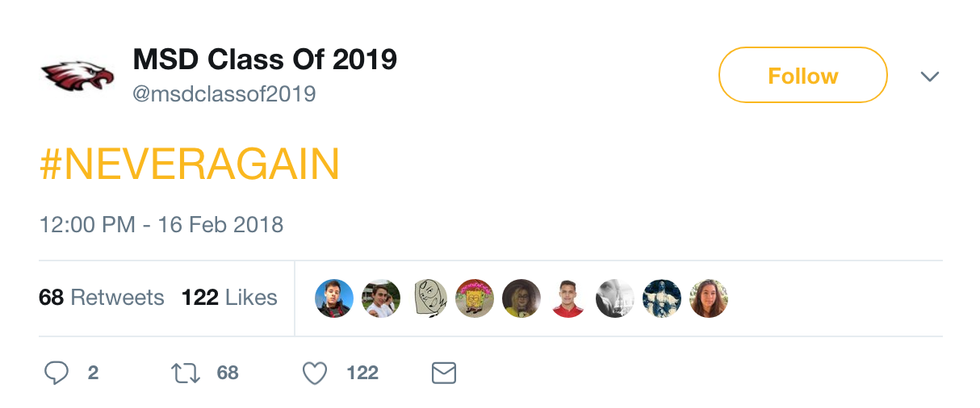The height and width of the screenshot is (408, 980).
Task: Click the 12:00 PM - 16 Feb 2018 timestamp
Action: coord(161,224)
